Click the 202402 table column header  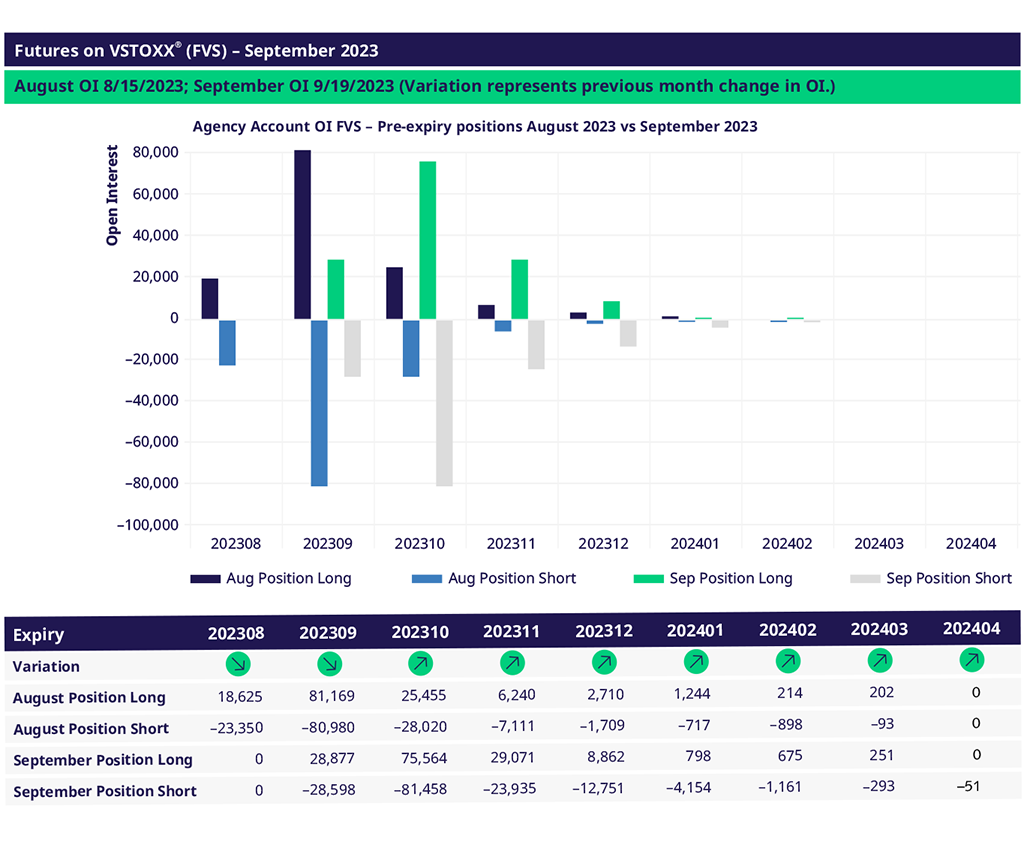[788, 630]
